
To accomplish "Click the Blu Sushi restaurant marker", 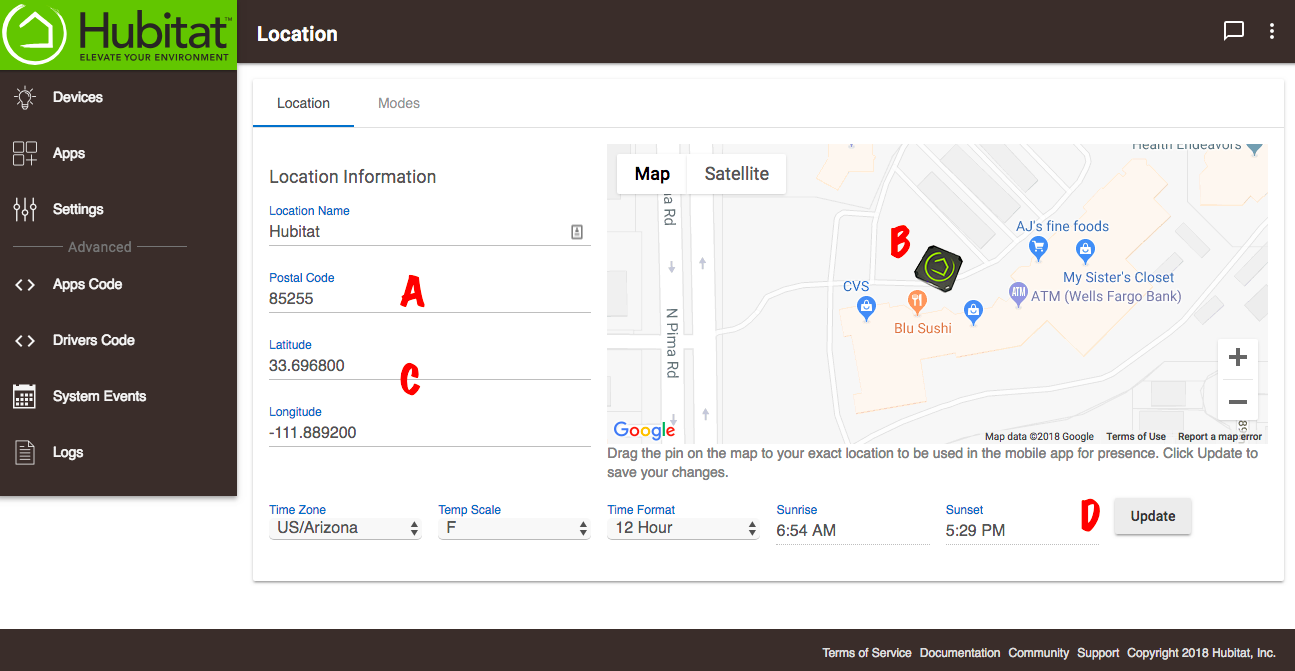I will [917, 301].
